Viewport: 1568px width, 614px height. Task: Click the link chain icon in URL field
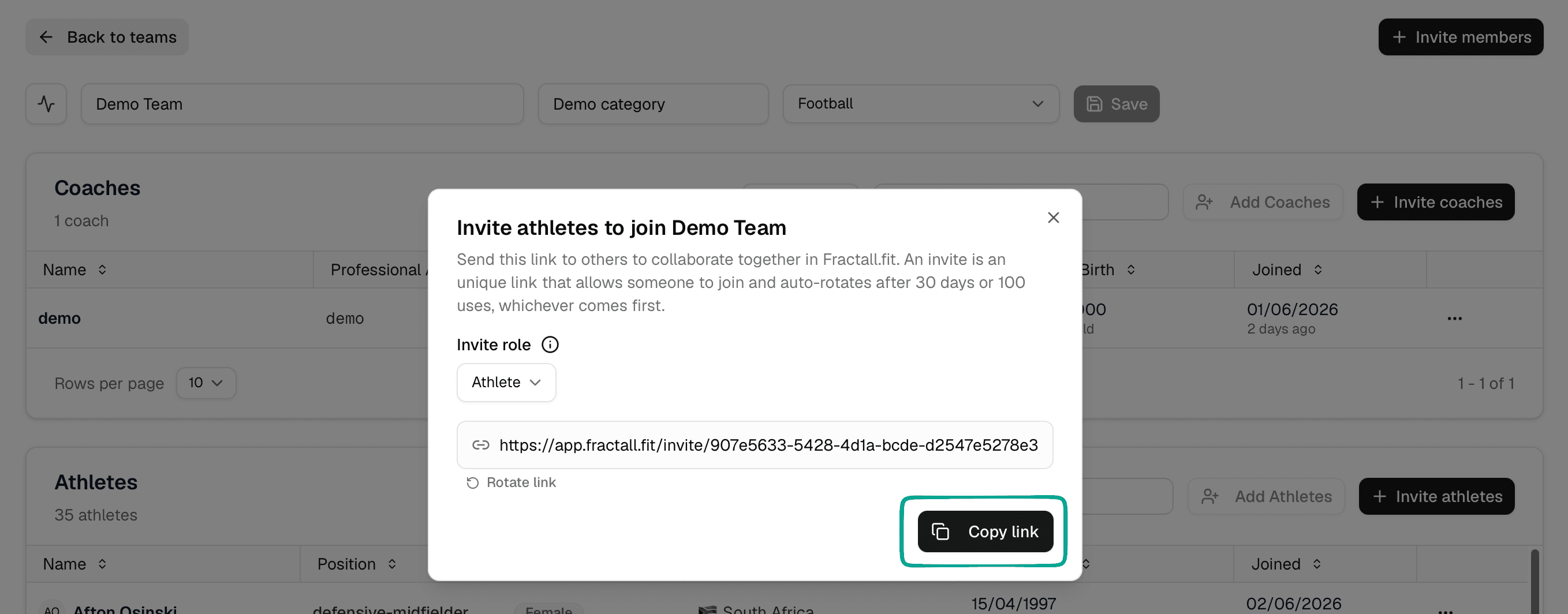pyautogui.click(x=480, y=445)
